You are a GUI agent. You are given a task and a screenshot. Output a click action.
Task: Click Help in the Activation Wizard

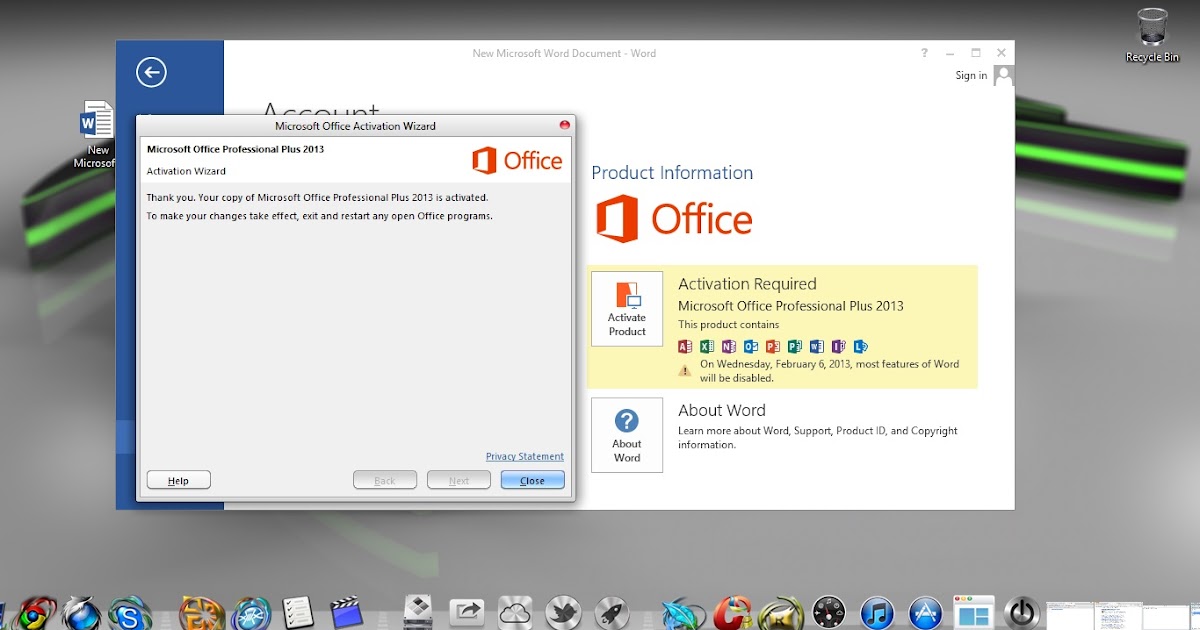coord(178,480)
